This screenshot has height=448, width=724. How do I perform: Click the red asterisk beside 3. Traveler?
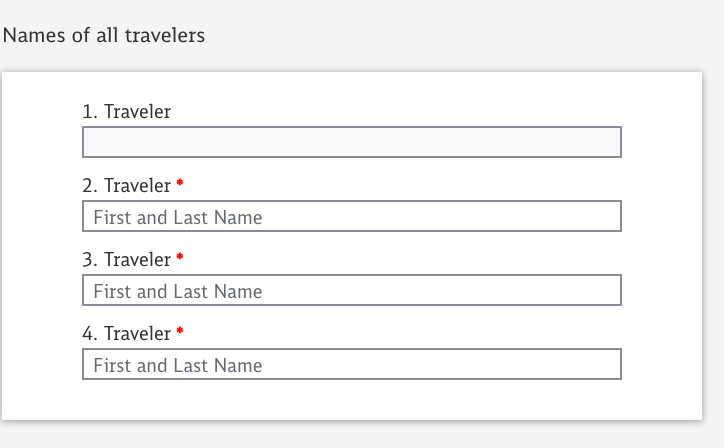(180, 259)
